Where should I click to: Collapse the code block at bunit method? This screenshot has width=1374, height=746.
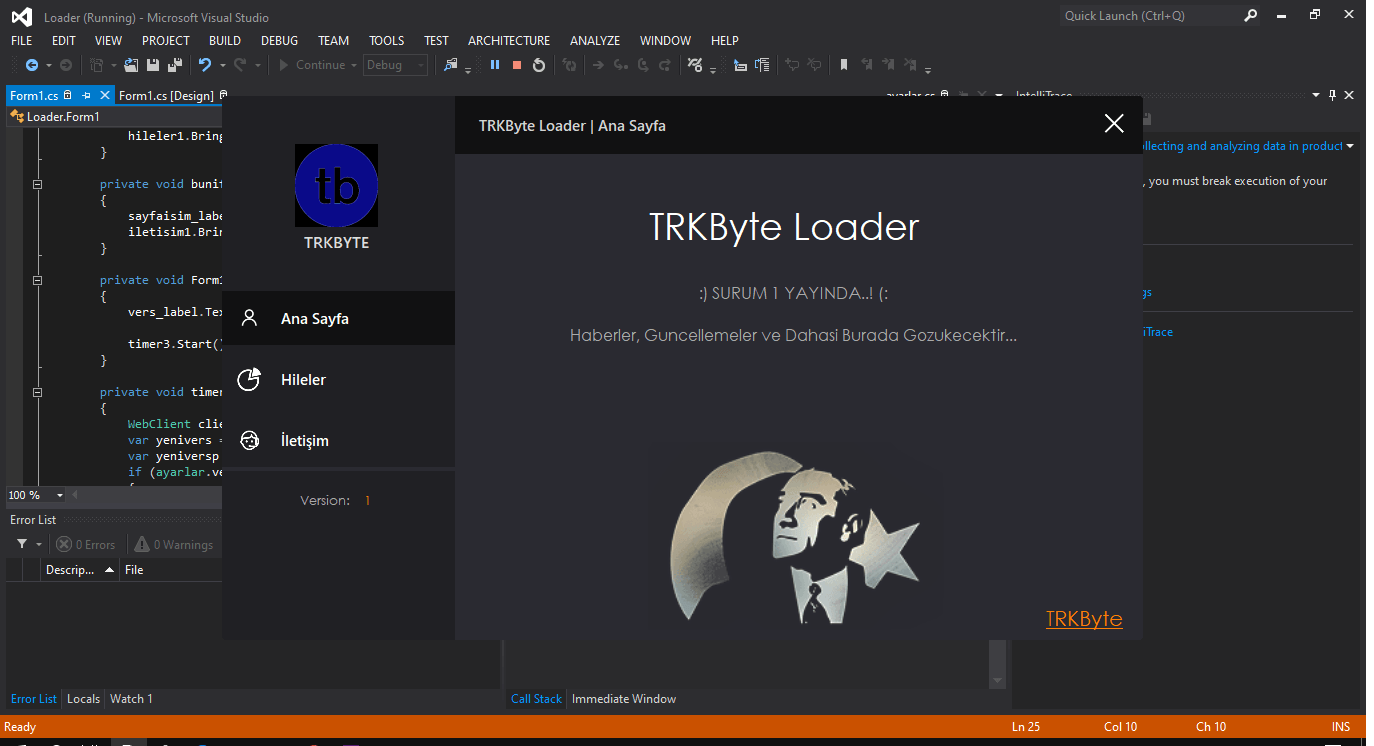pyautogui.click(x=37, y=184)
